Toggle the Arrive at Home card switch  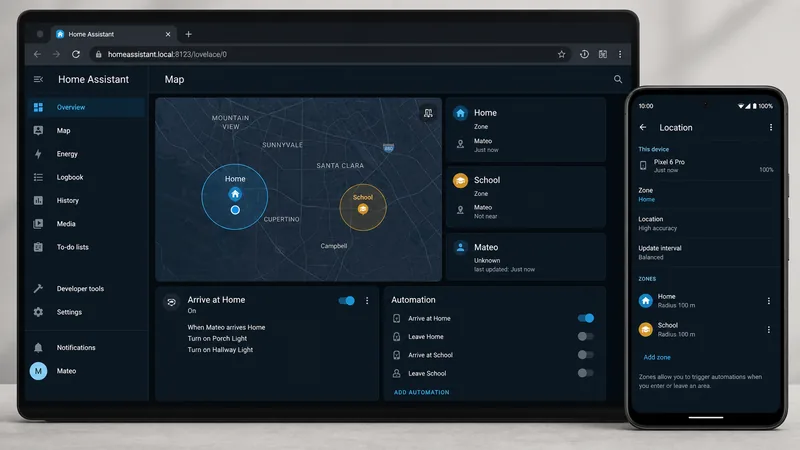(x=346, y=301)
